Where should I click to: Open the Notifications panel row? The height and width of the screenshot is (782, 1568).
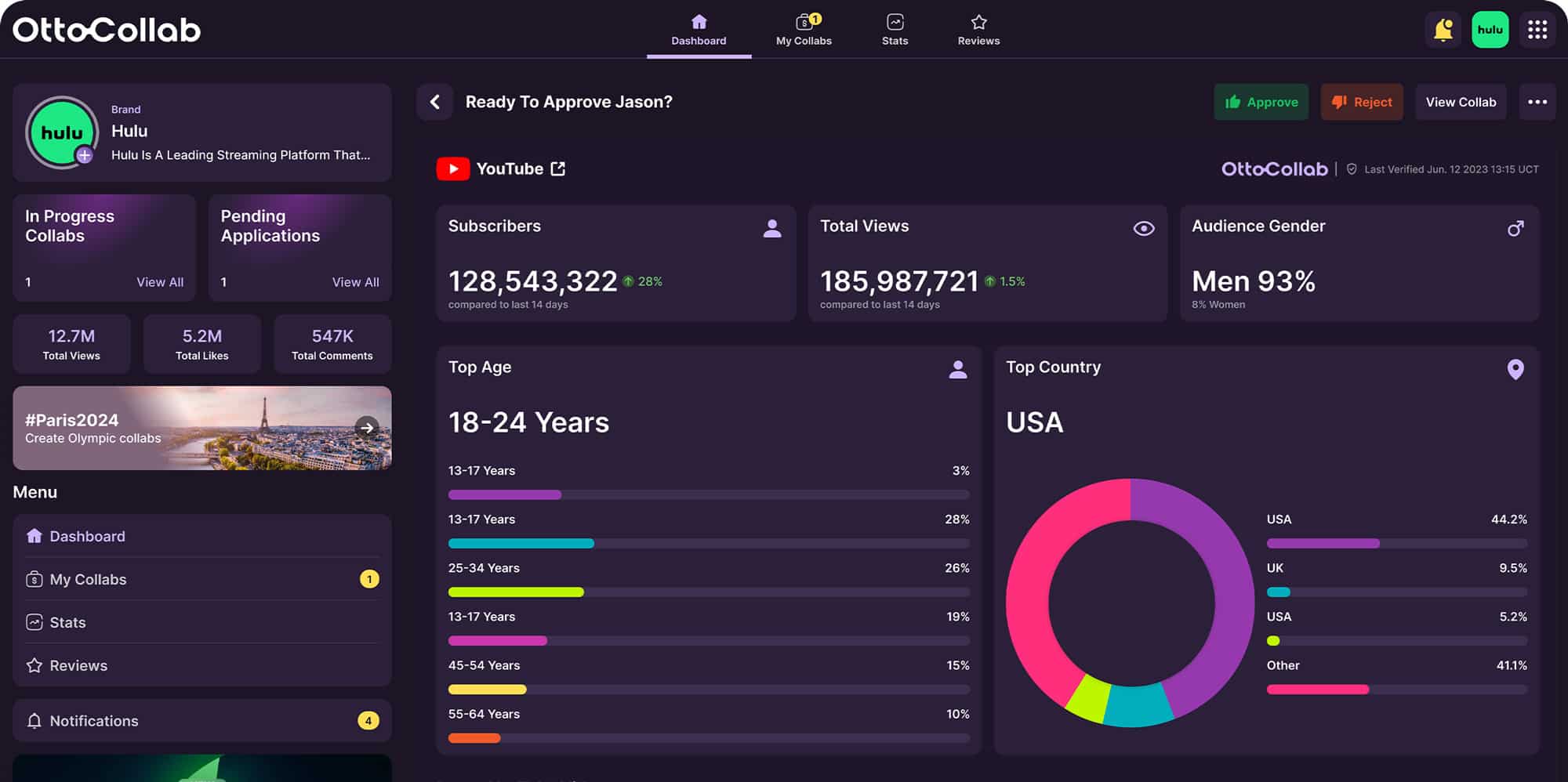(202, 721)
